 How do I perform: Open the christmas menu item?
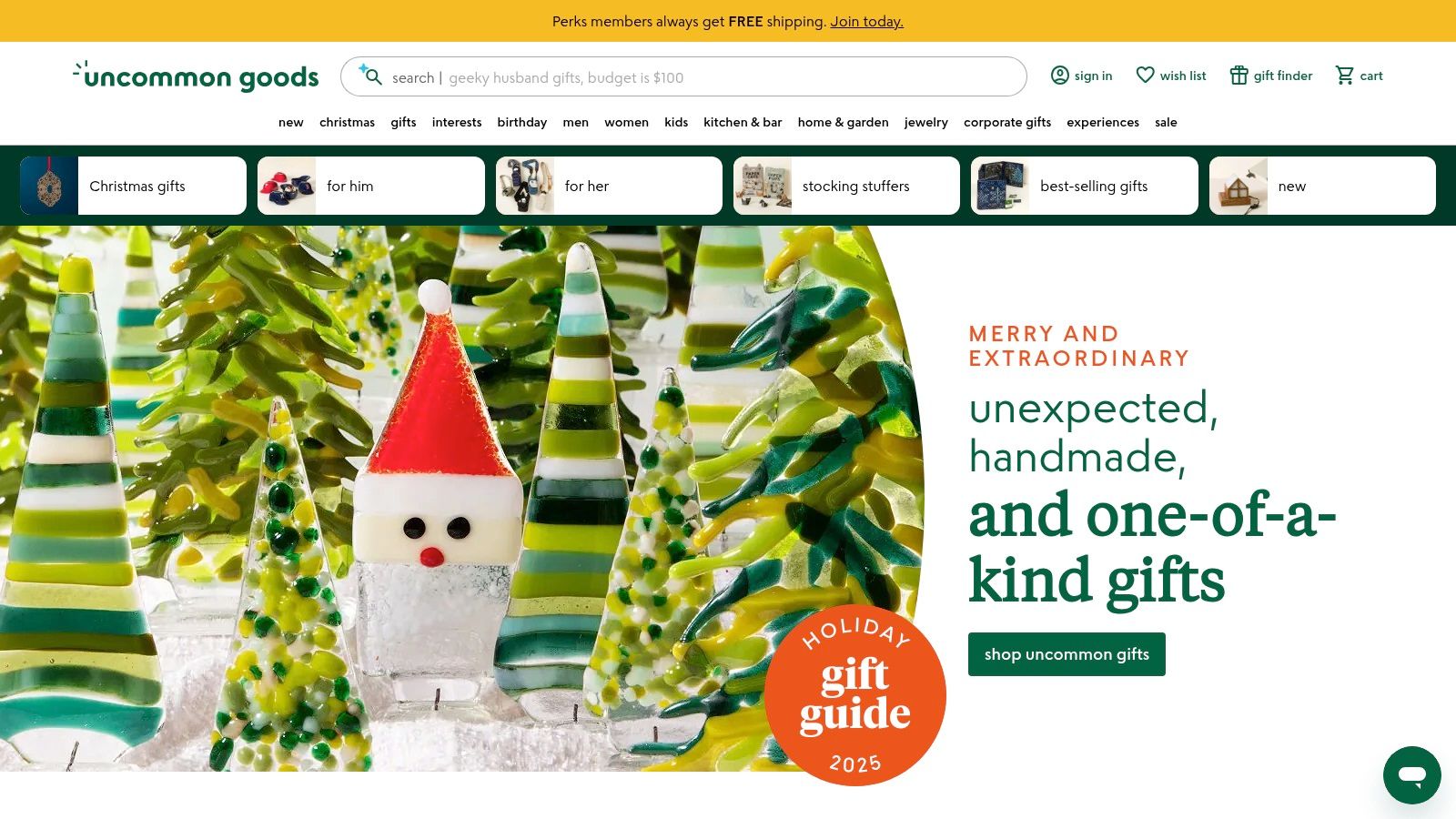[x=347, y=122]
